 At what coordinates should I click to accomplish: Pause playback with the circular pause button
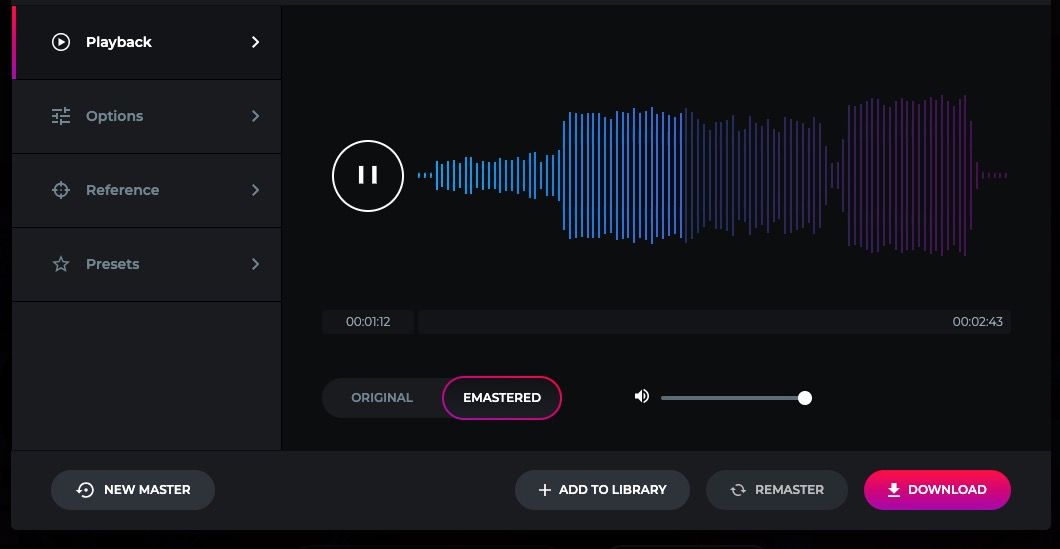[368, 176]
